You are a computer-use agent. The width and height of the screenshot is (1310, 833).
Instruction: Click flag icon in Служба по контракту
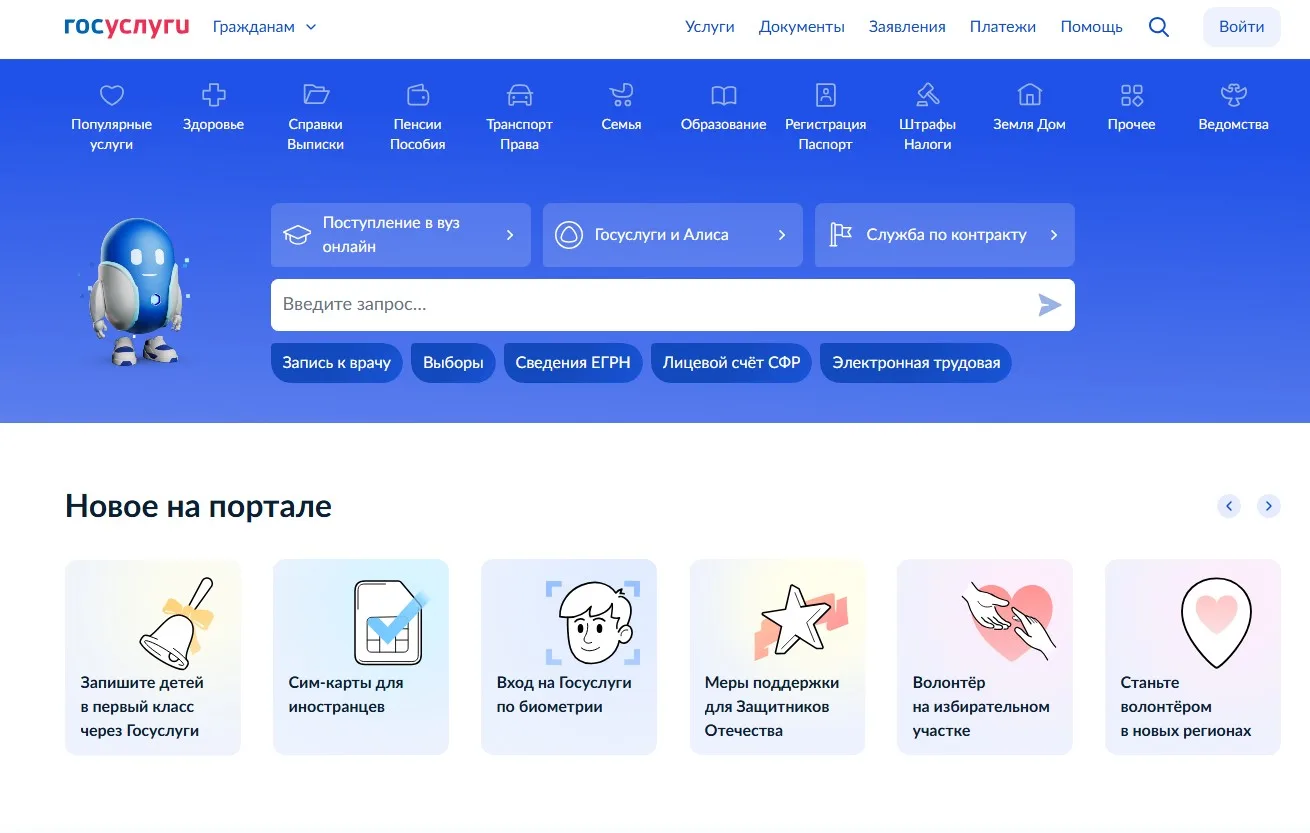841,235
